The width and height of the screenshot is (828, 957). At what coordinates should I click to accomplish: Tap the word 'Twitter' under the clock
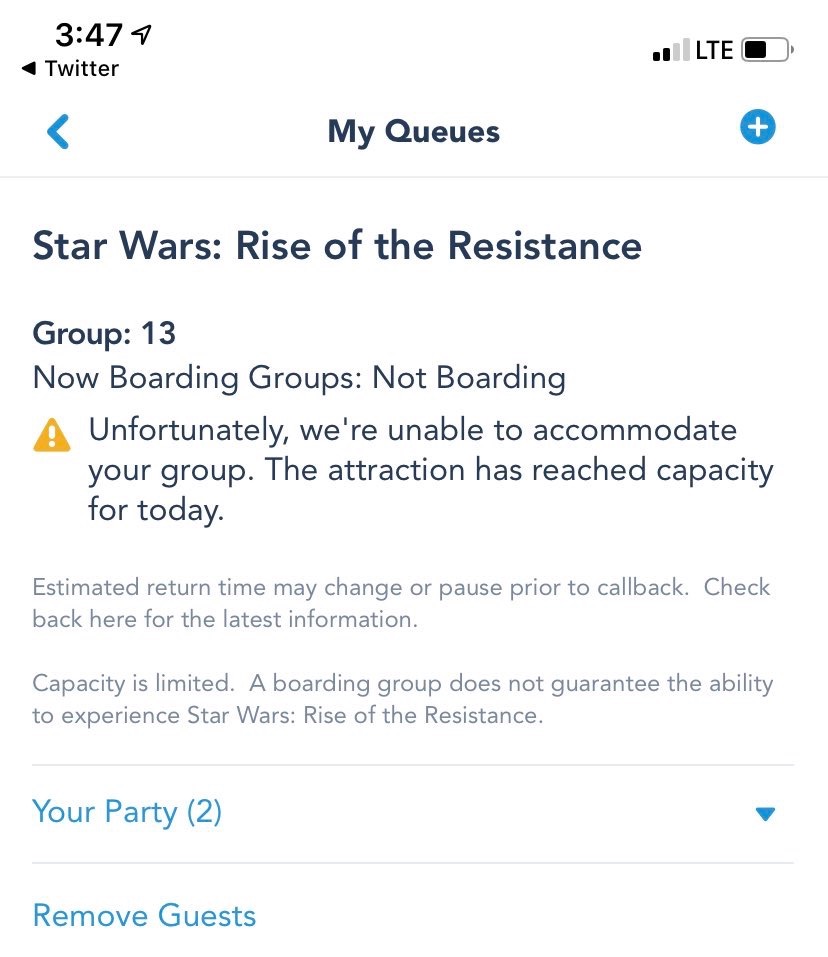click(82, 68)
